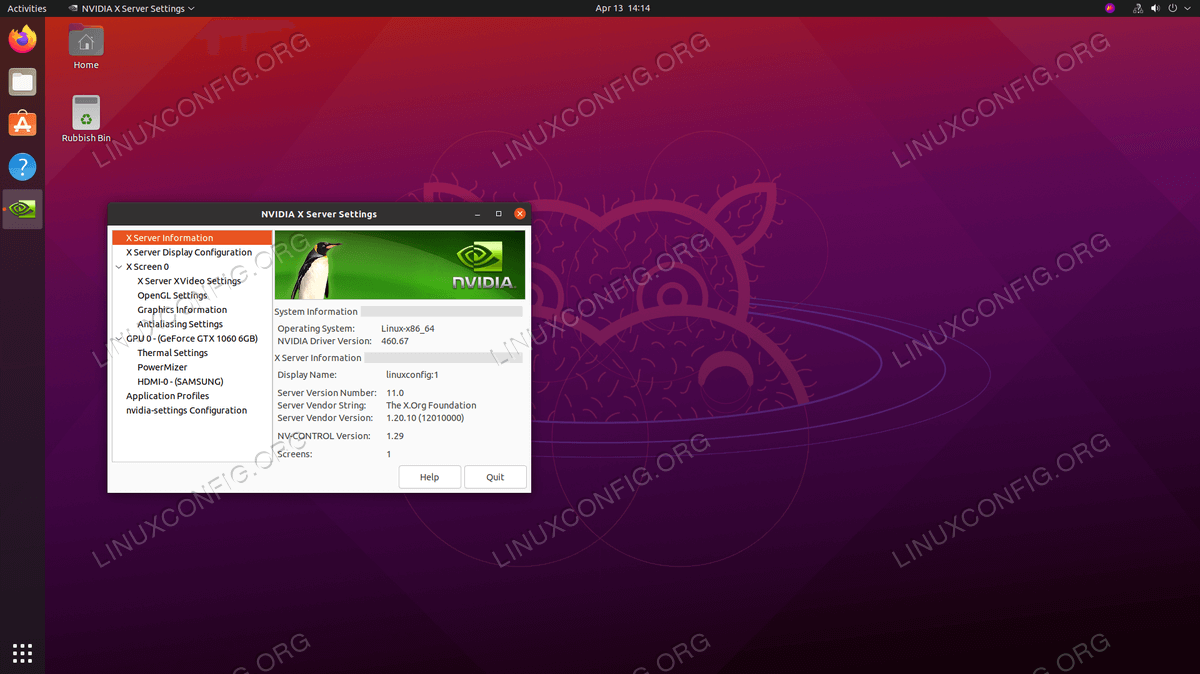Click the volume icon in the top bar

tap(1155, 8)
